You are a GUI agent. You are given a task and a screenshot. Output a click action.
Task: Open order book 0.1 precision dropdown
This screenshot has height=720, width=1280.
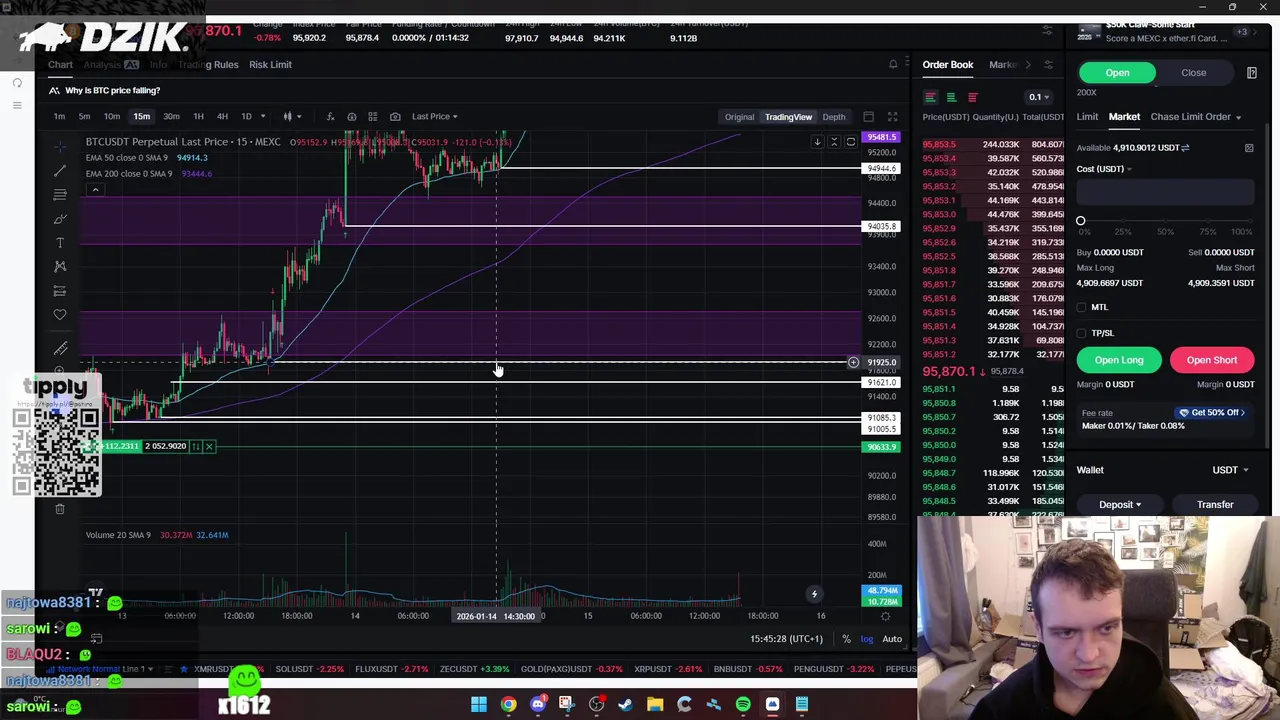1038,97
